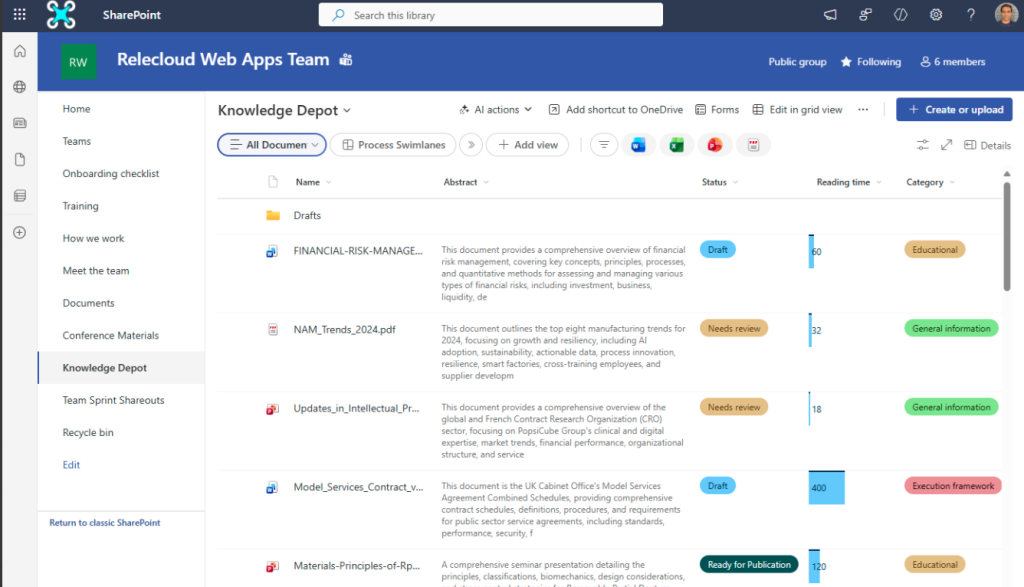Open the Settings gear icon
1024x587 pixels.
pyautogui.click(x=936, y=15)
